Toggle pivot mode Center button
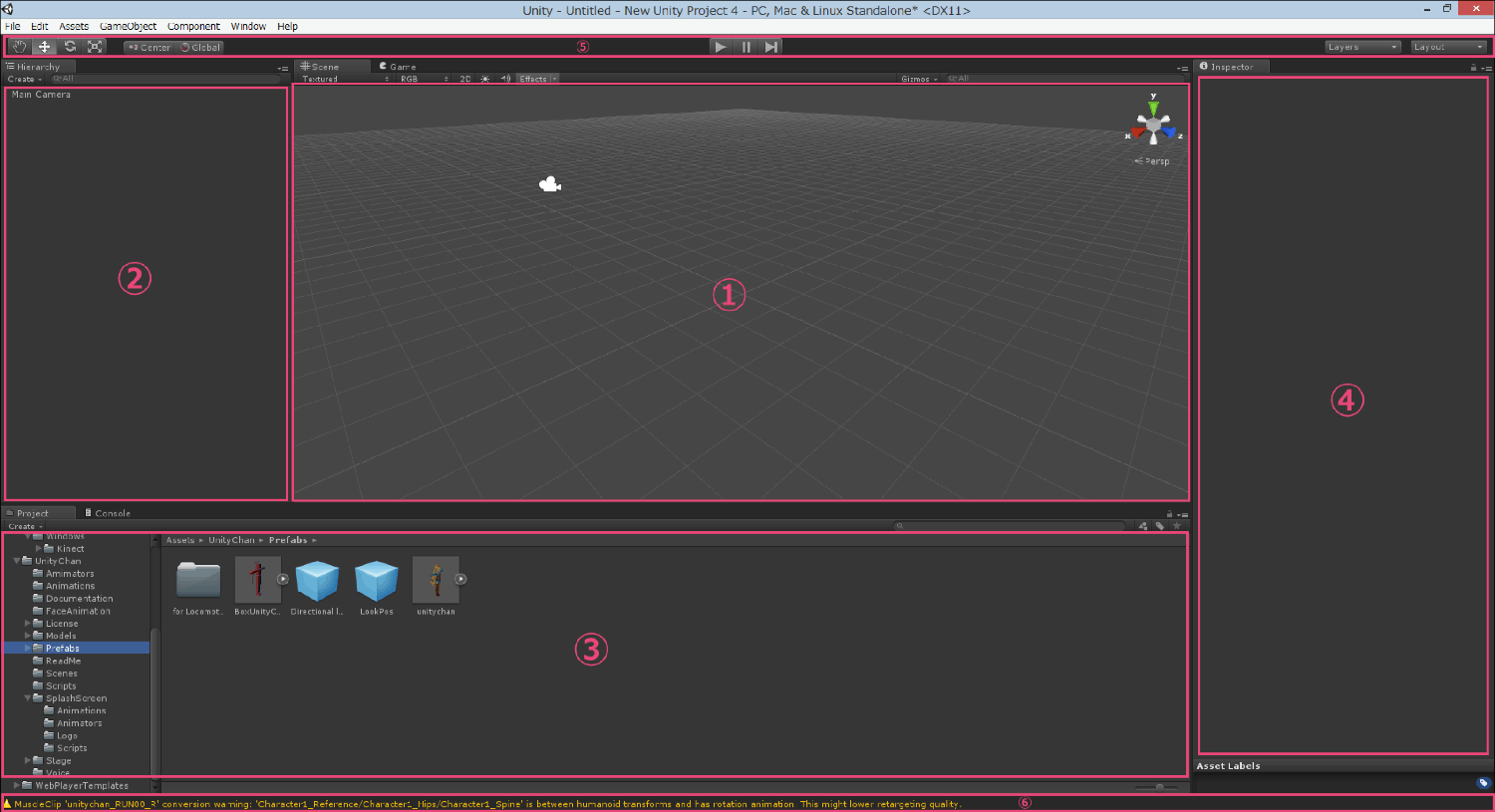This screenshot has height=812, width=1495. (149, 47)
